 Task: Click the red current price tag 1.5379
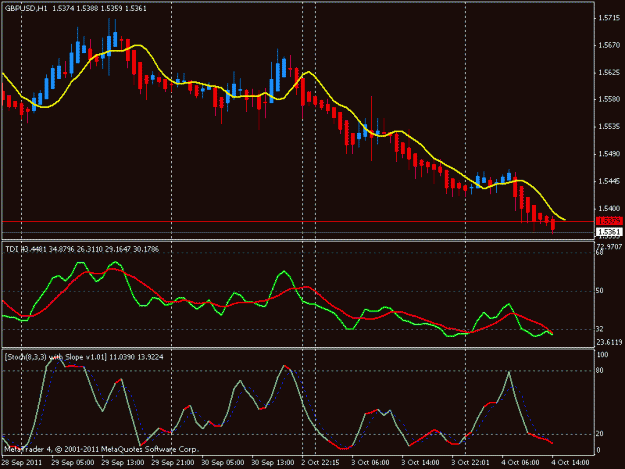(609, 220)
